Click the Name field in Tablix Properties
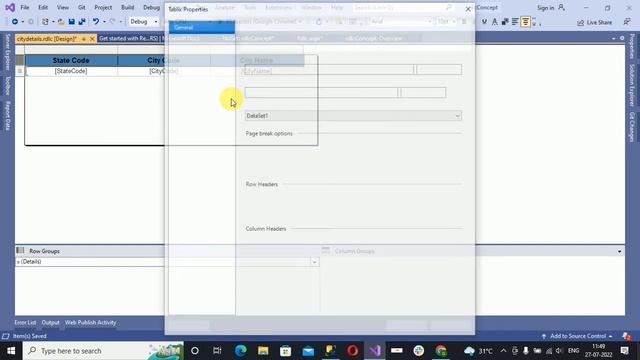 [x=329, y=69]
